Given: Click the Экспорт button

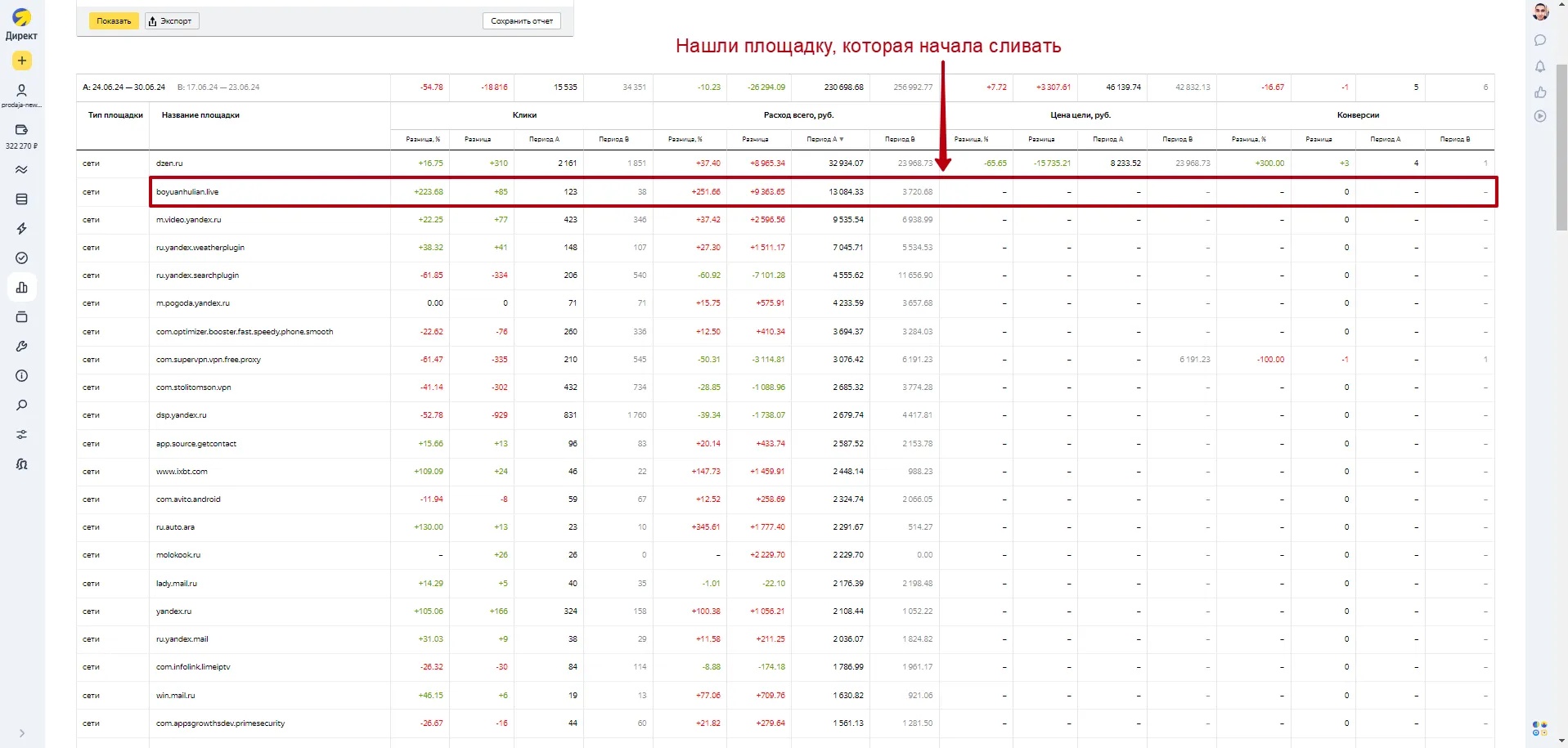Looking at the screenshot, I should 173,21.
